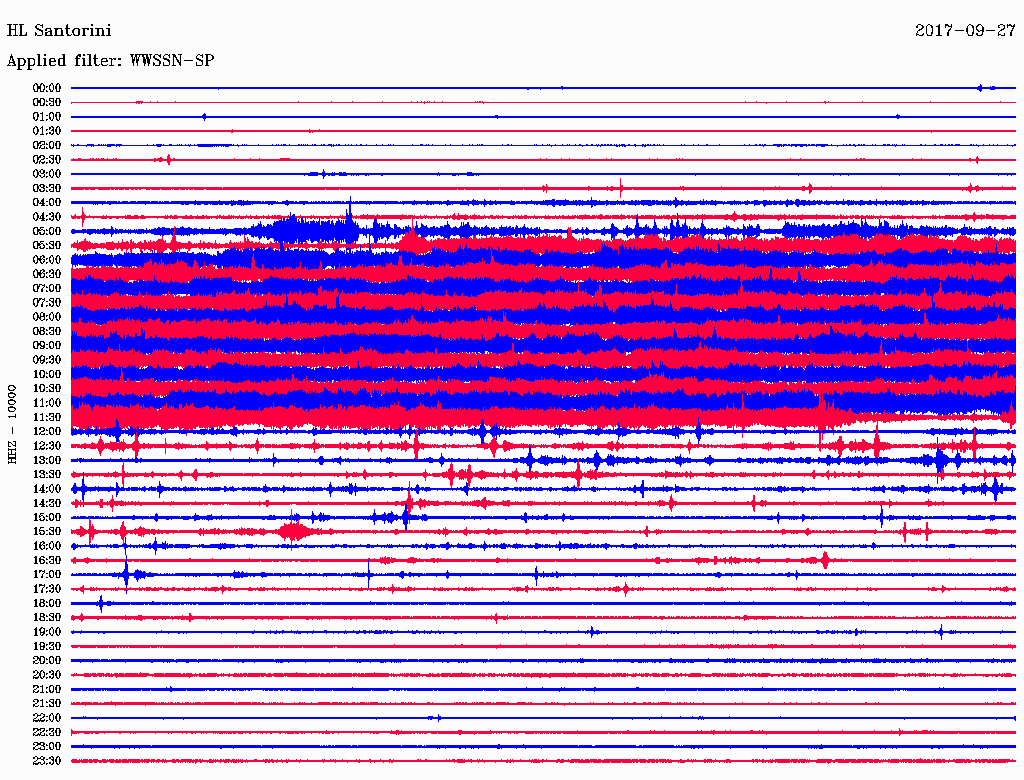Viewport: 1024px width, 780px height.
Task: Click the 'HL Santorini' station title
Action: click(59, 31)
